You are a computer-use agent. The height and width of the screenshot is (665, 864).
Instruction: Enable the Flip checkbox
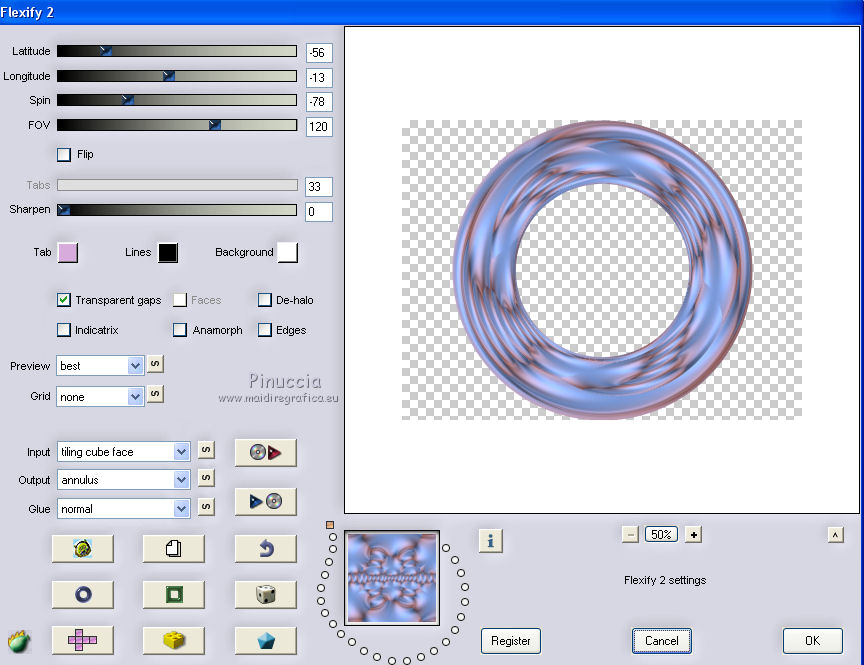[64, 154]
